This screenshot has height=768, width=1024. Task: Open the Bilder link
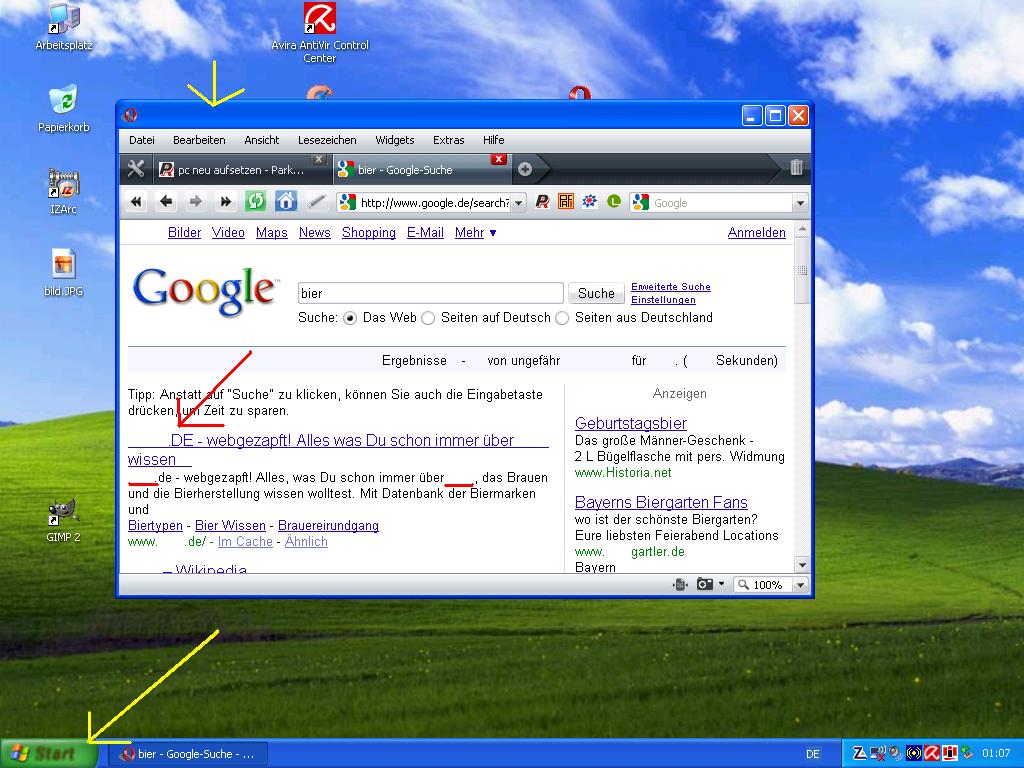pyautogui.click(x=184, y=232)
